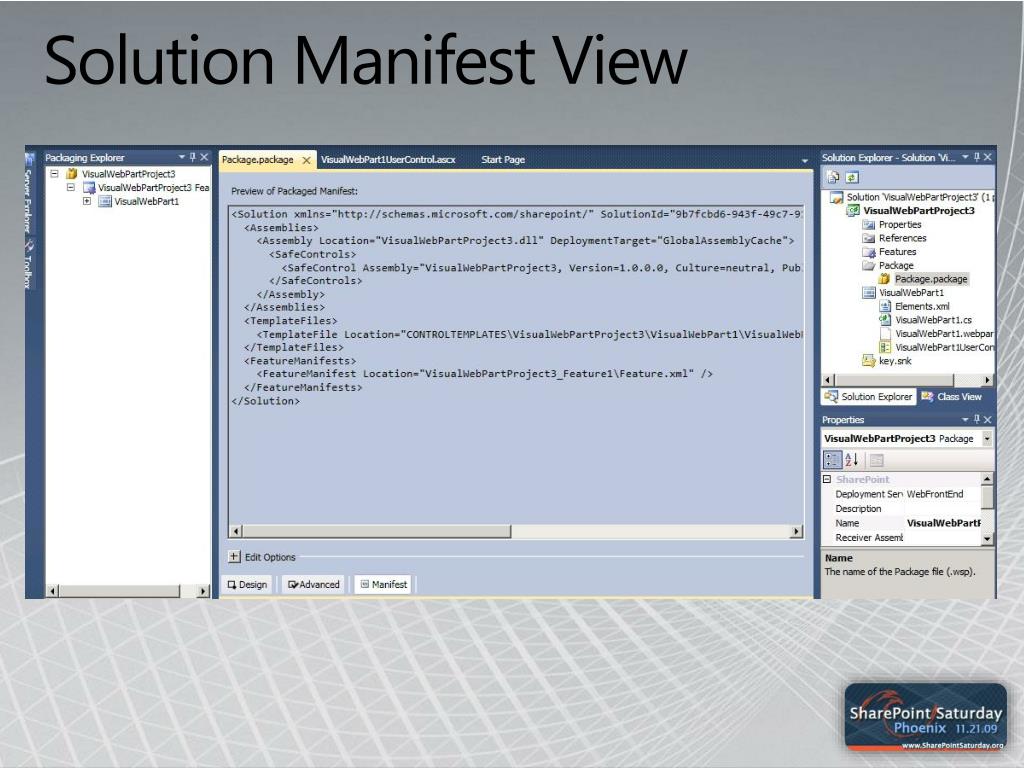
Task: Click manifest preview scrollbar right arrow
Action: [795, 532]
